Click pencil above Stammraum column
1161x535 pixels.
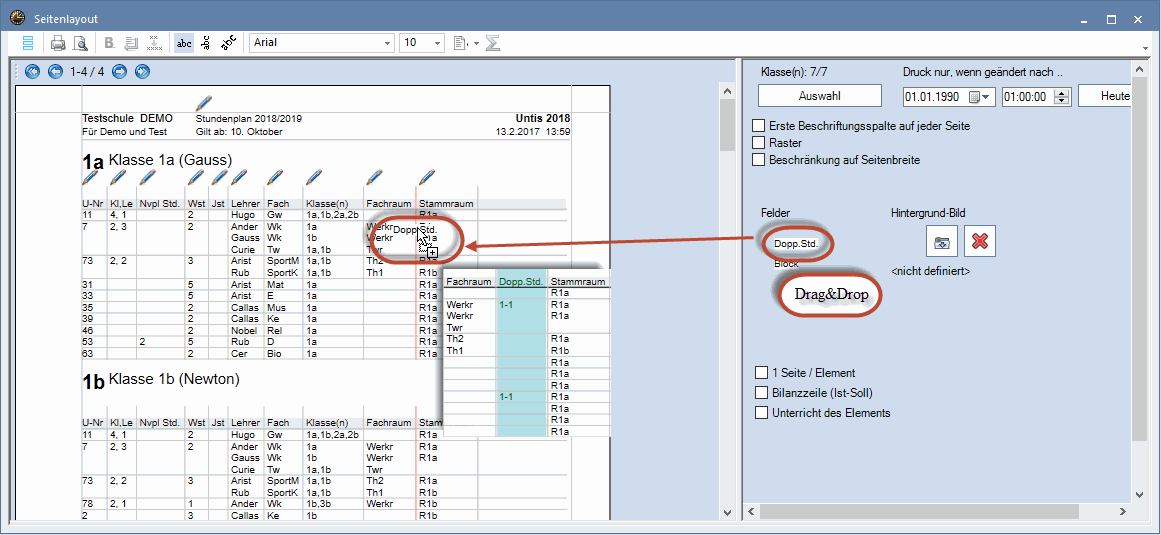tap(426, 178)
